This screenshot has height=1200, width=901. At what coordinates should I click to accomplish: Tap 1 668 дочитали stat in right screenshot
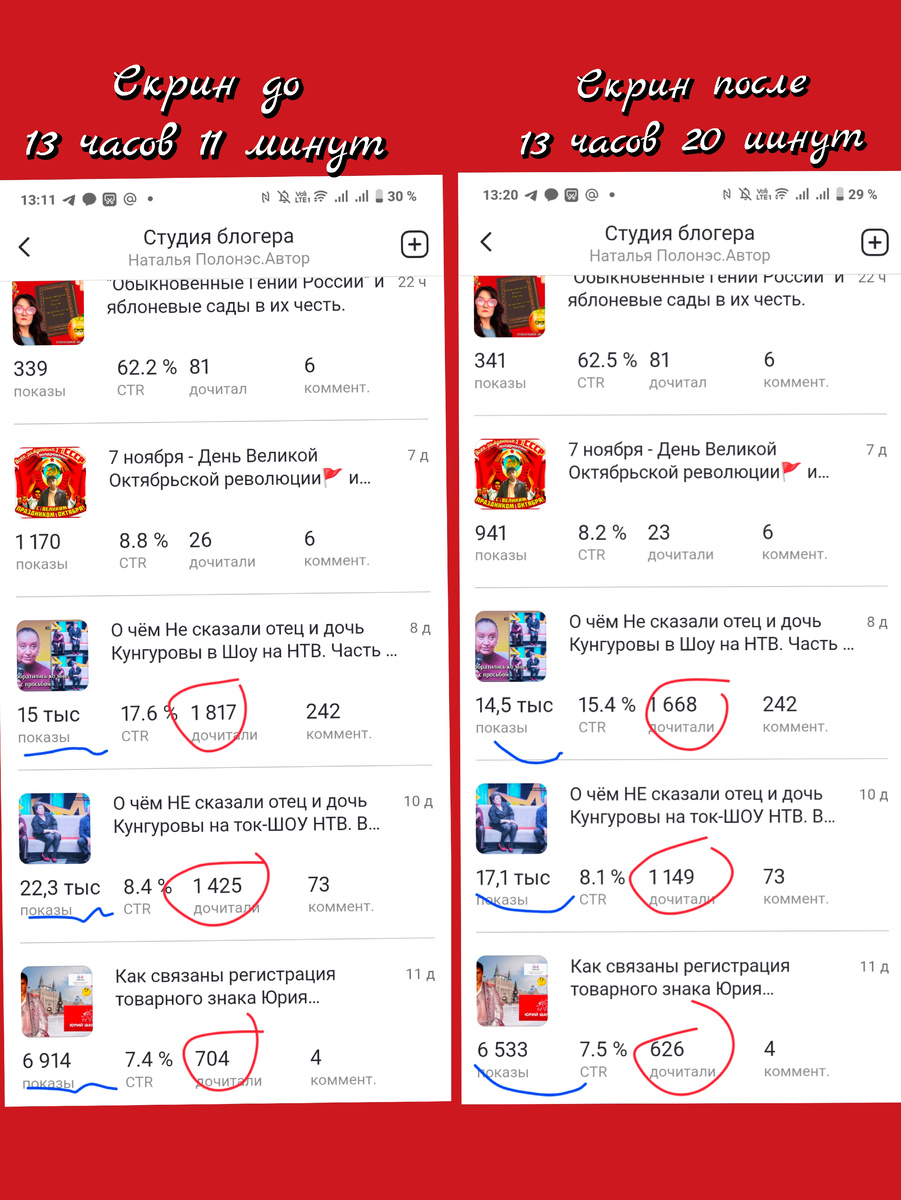click(x=680, y=714)
